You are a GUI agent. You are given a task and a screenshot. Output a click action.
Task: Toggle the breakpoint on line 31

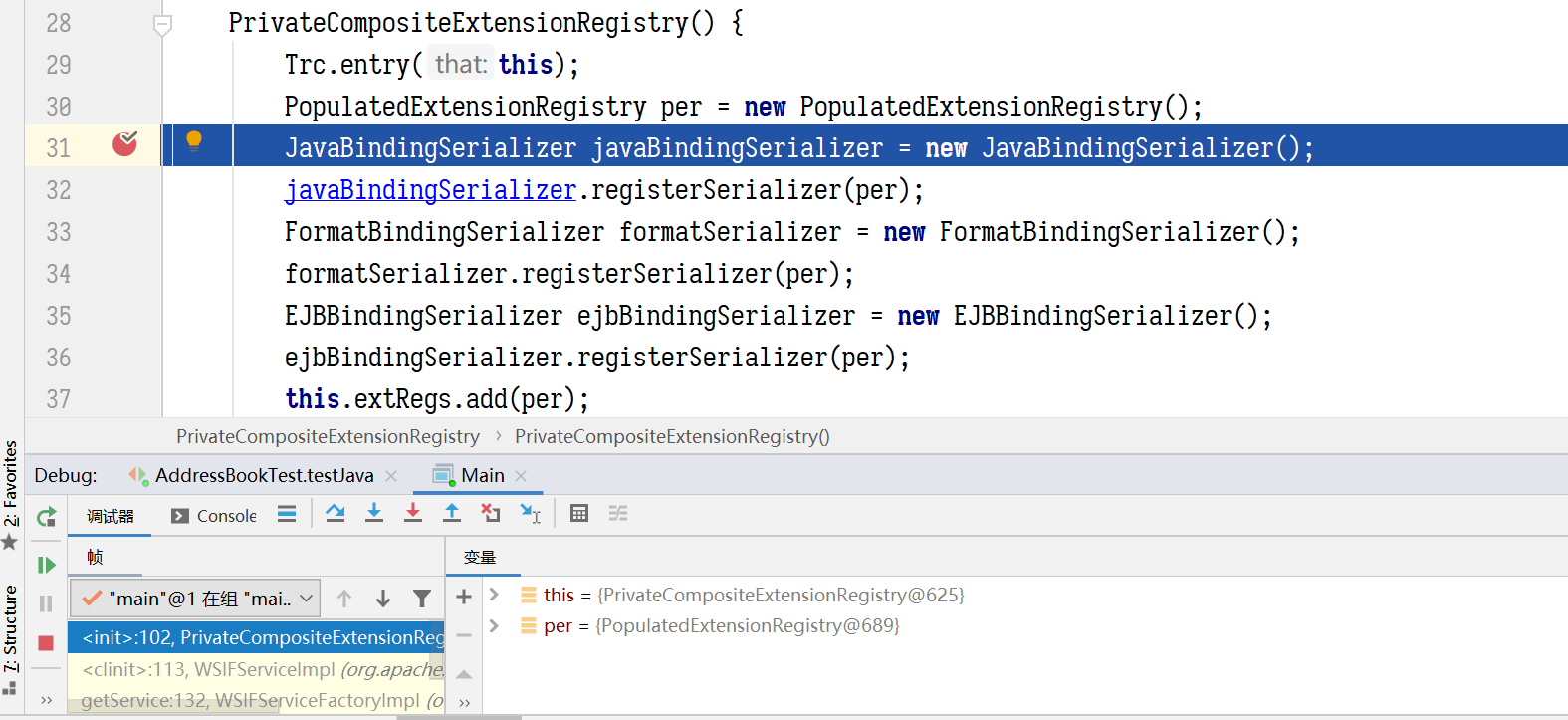124,145
